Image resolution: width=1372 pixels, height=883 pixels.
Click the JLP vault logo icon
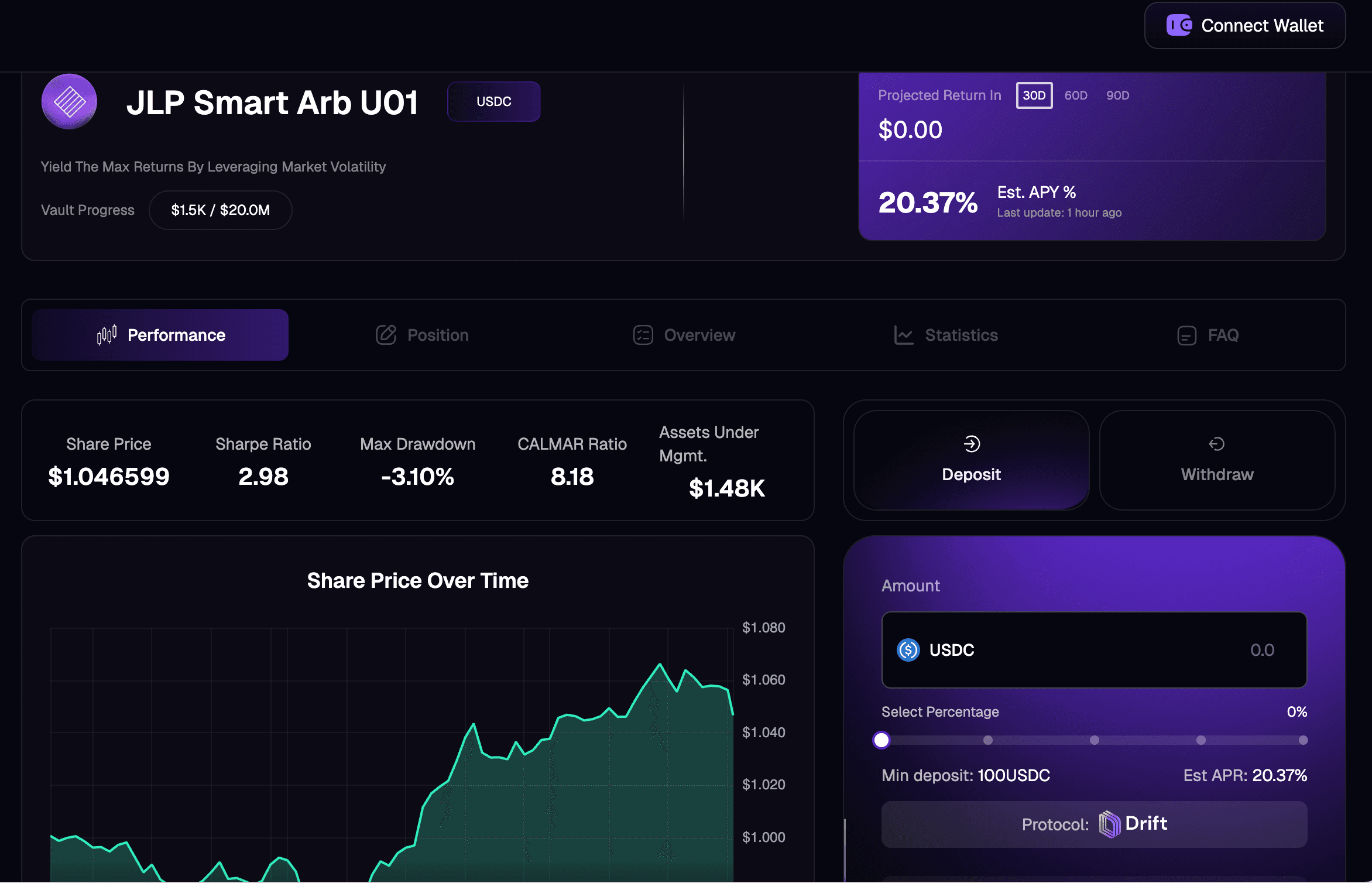[69, 102]
